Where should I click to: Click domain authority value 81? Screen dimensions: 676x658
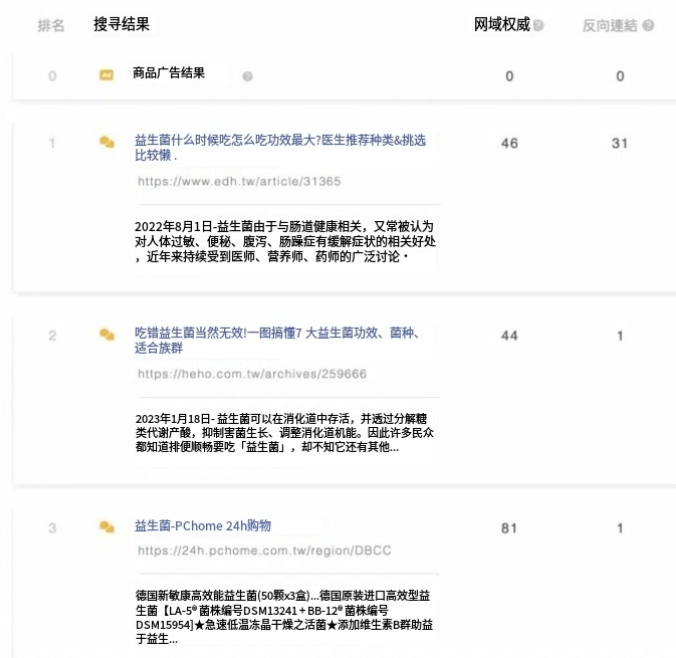click(509, 527)
